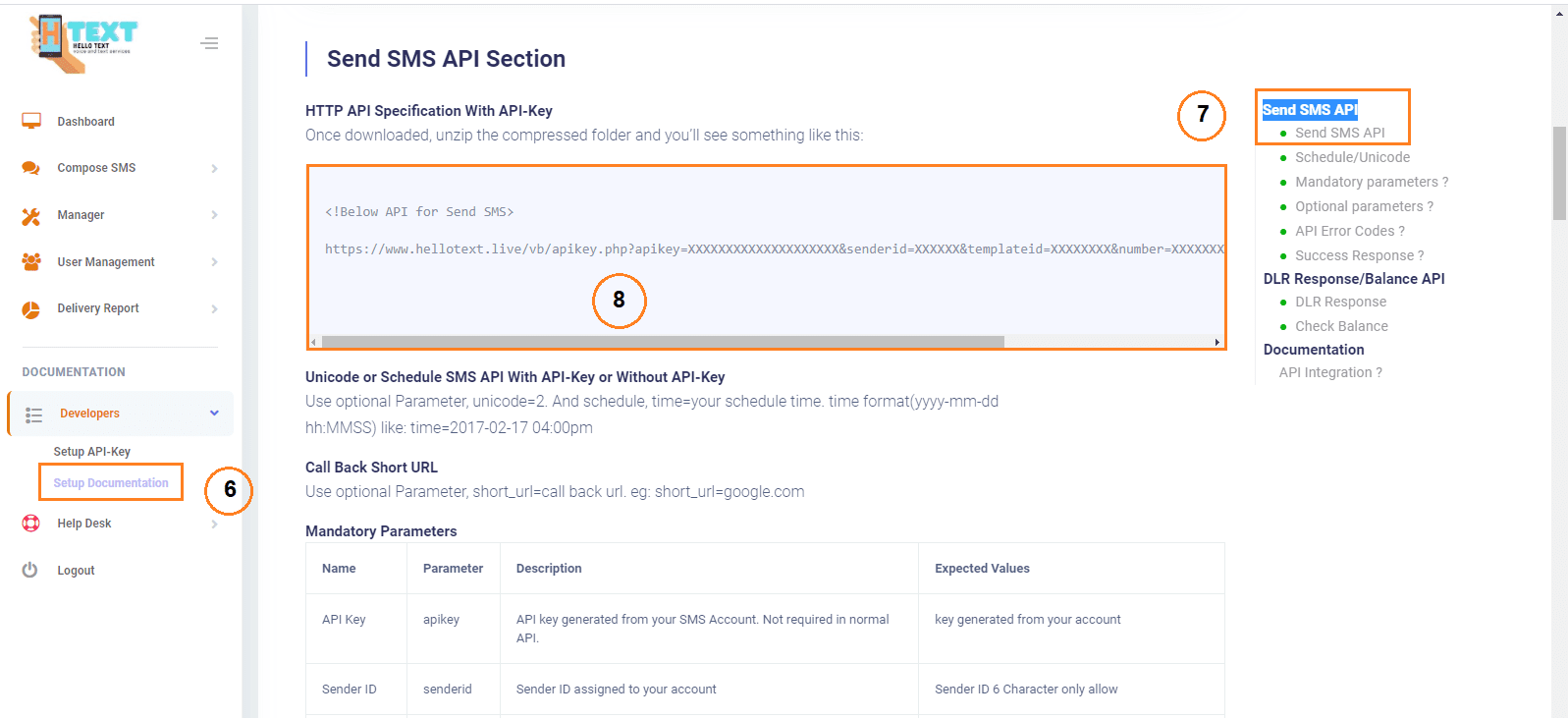This screenshot has width=1568, height=718.
Task: Go to Schedule/Unicode section link
Action: (x=1352, y=157)
